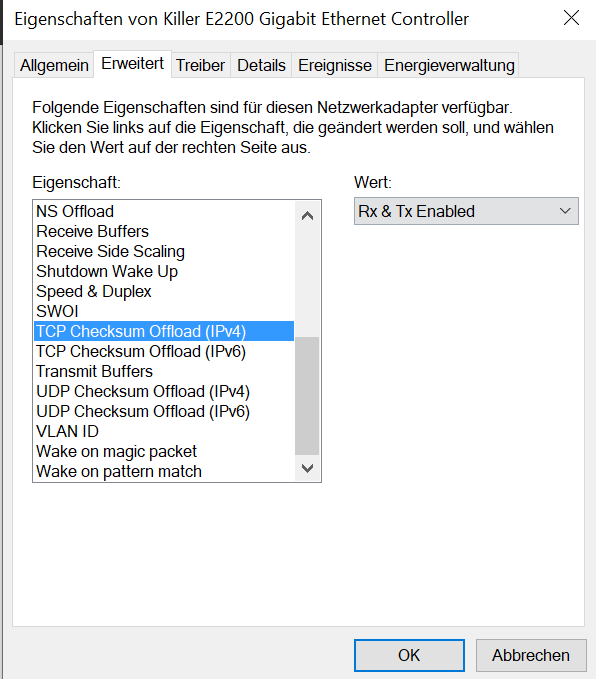Switch to the Allgemein tab
This screenshot has height=679, width=596.
[x=54, y=65]
